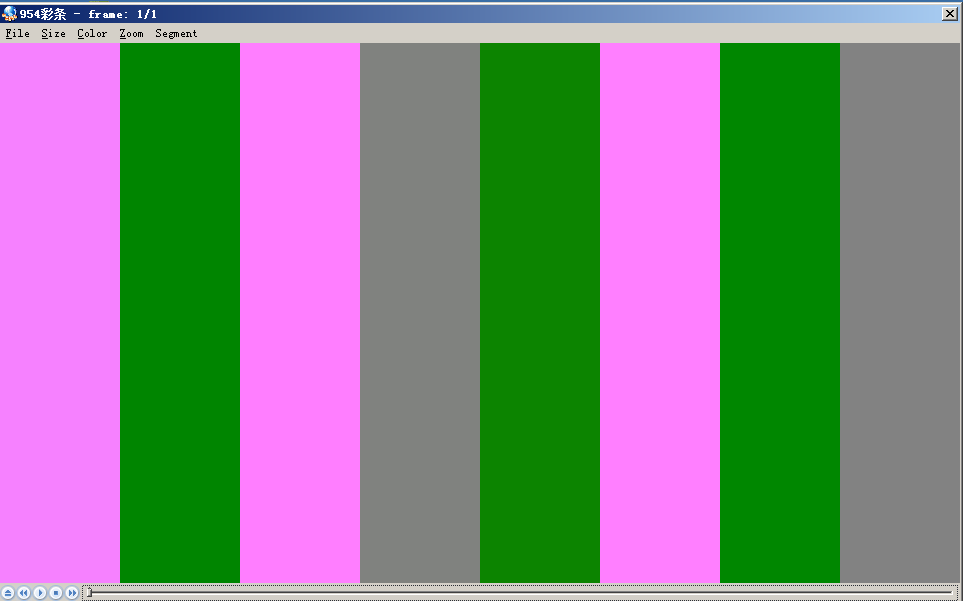Open the Zoom menu
This screenshot has height=601, width=963.
point(131,33)
